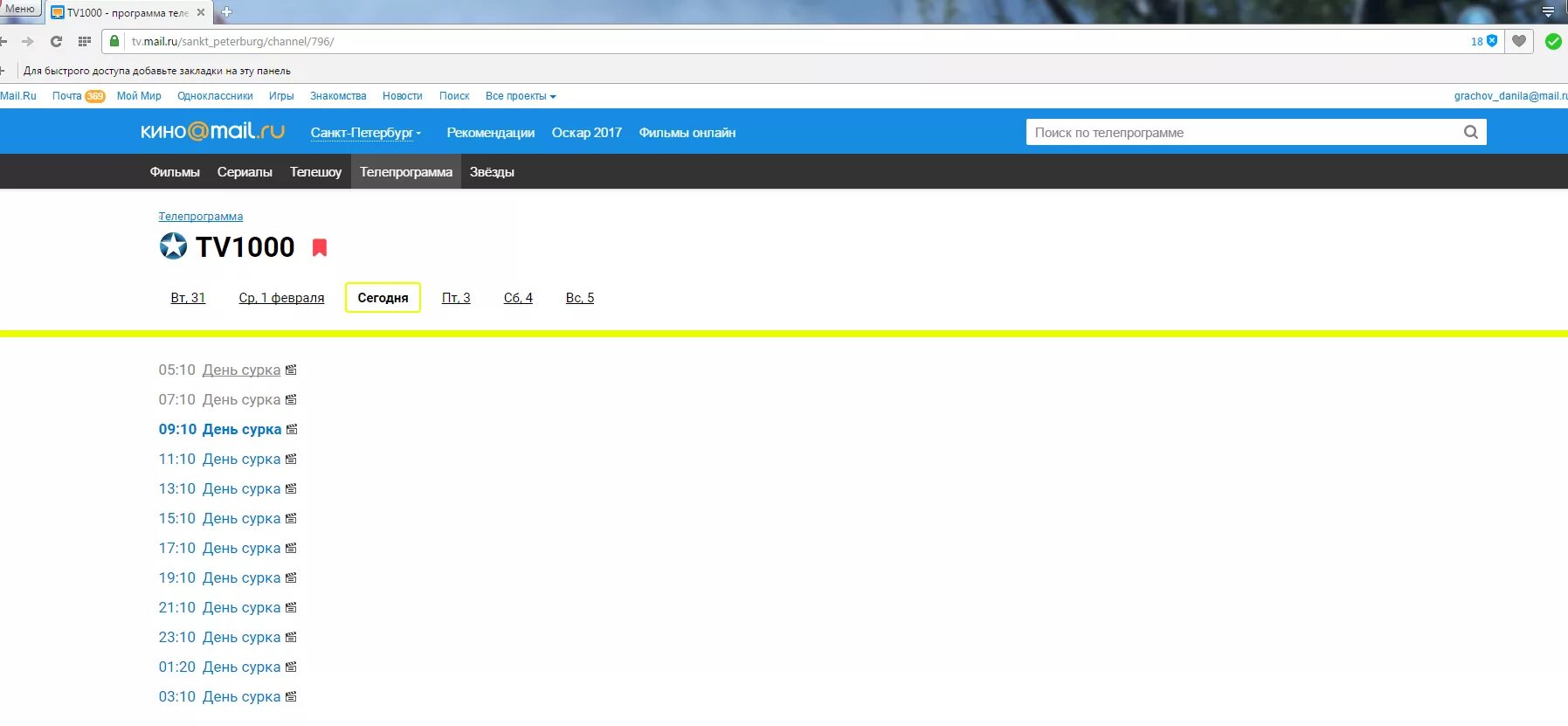Image resolution: width=1568 pixels, height=726 pixels.
Task: Click the green padlock security icon
Action: (x=114, y=41)
